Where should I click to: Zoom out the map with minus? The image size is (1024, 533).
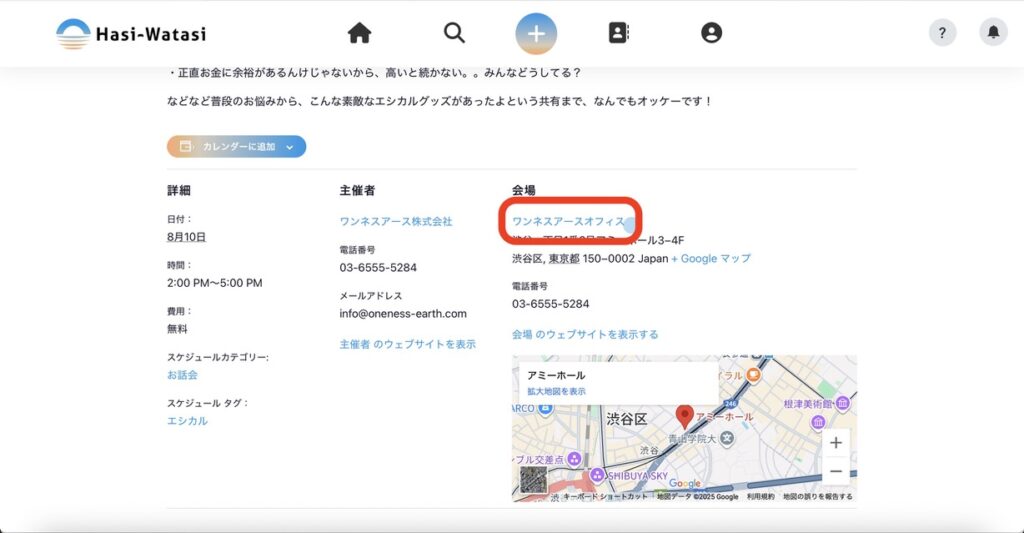coord(836,472)
